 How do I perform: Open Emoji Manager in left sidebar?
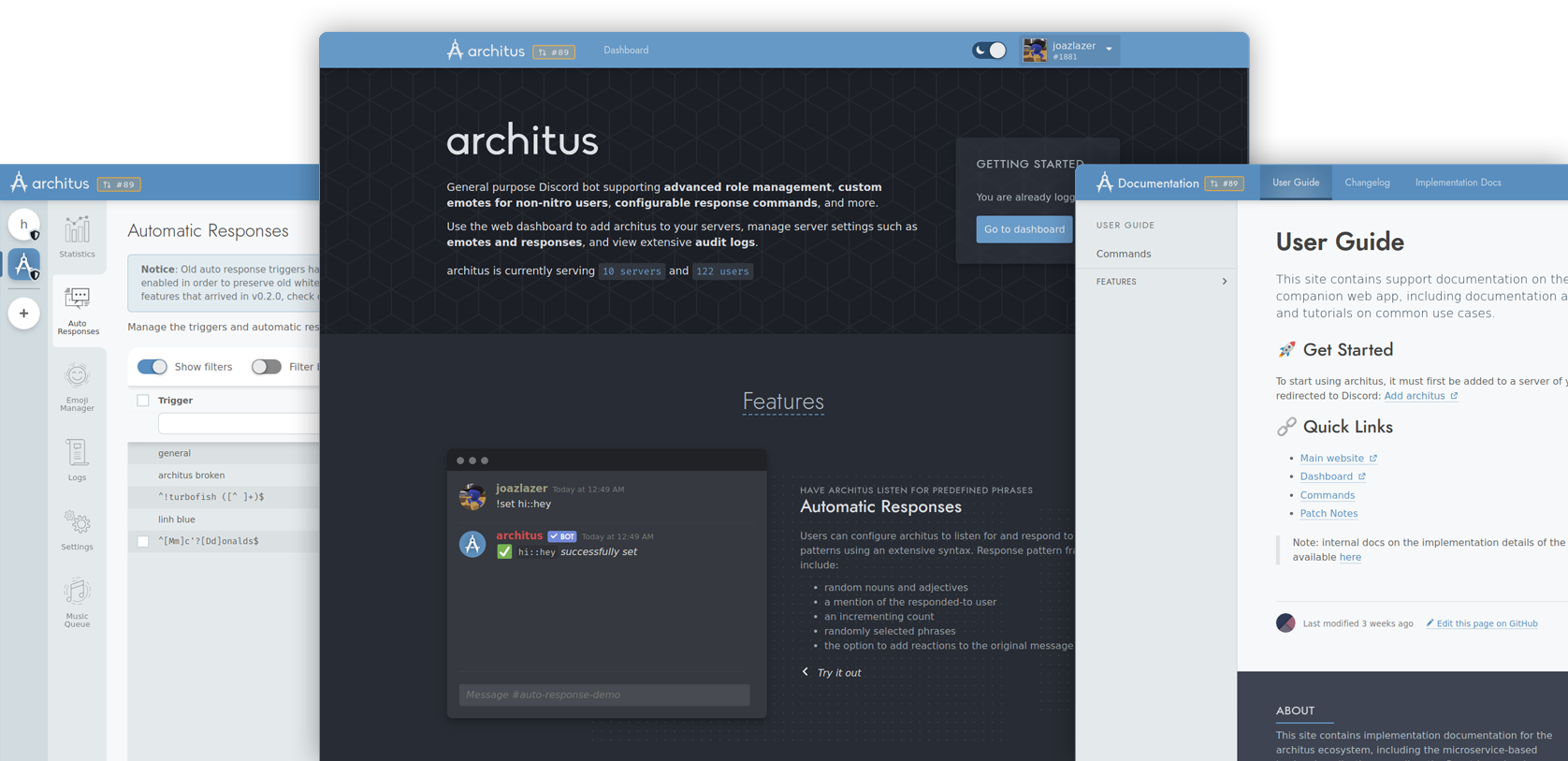(x=77, y=388)
